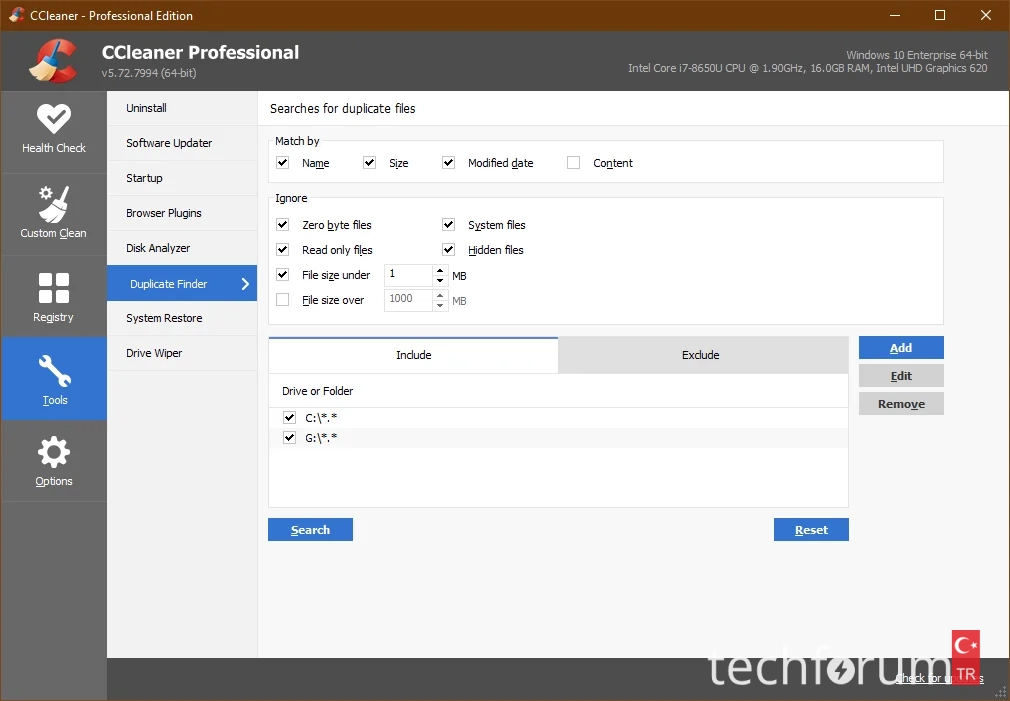This screenshot has width=1010, height=701.
Task: Toggle Ignore Read only files
Action: [x=282, y=249]
